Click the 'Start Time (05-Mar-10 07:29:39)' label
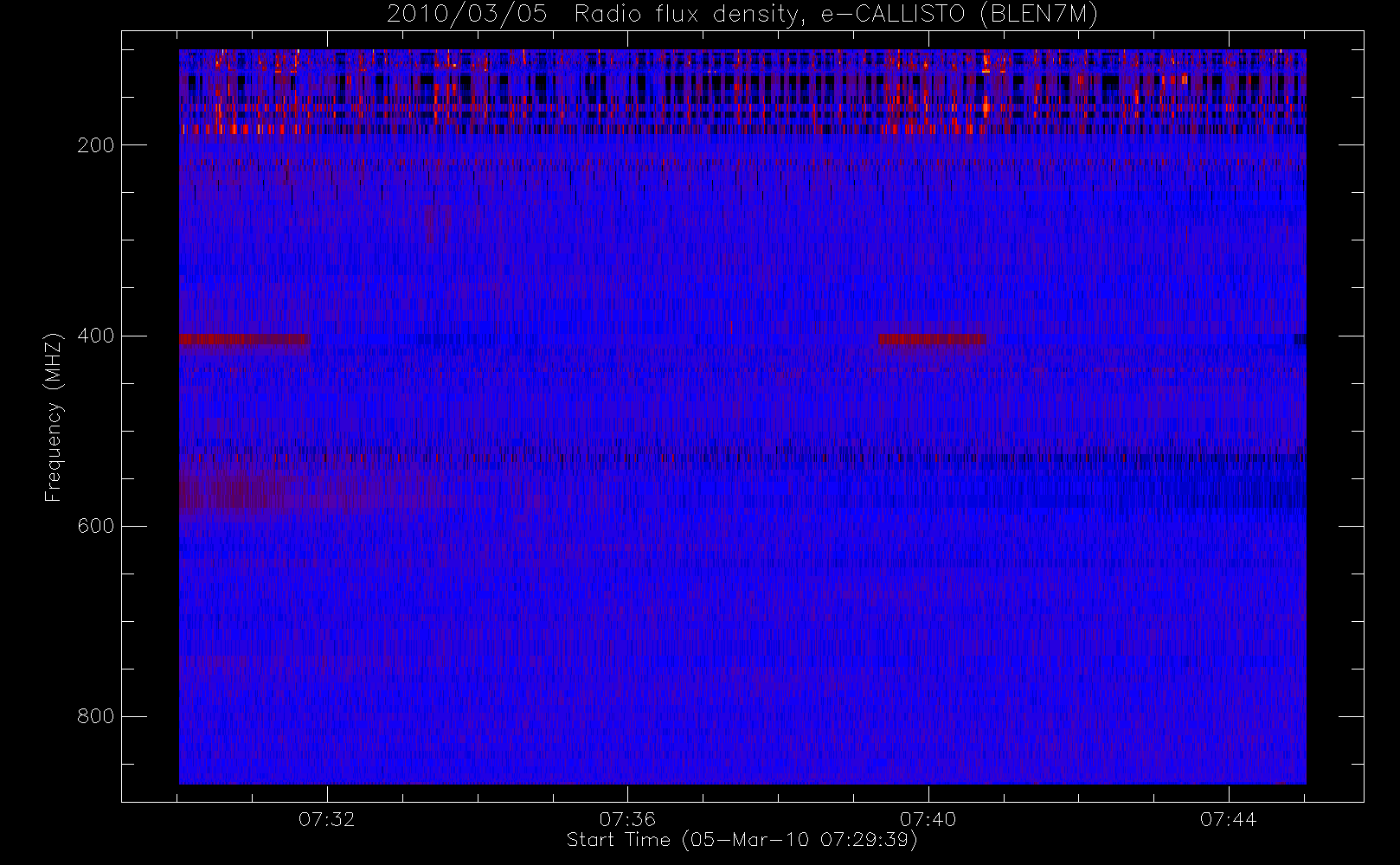1400x865 pixels. 742,840
